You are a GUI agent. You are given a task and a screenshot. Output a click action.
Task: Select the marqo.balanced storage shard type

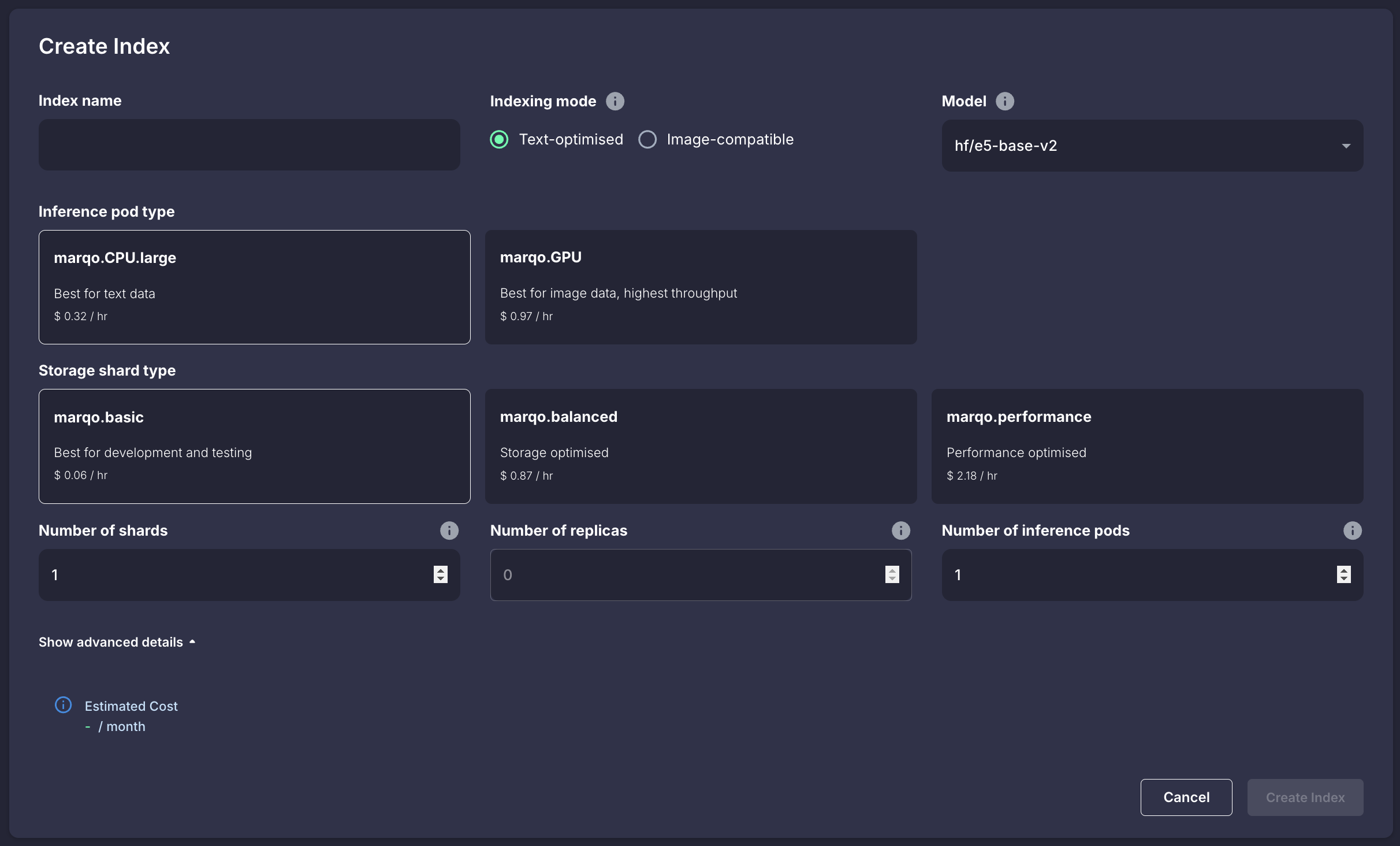click(701, 446)
